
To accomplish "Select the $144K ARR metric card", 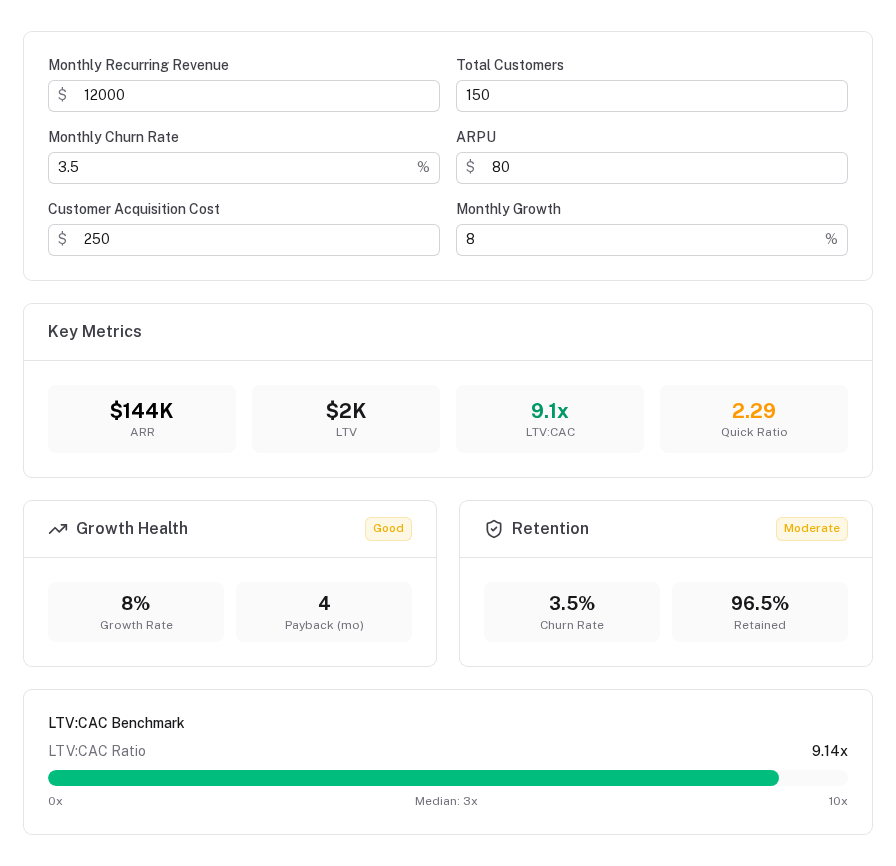I will (x=142, y=419).
